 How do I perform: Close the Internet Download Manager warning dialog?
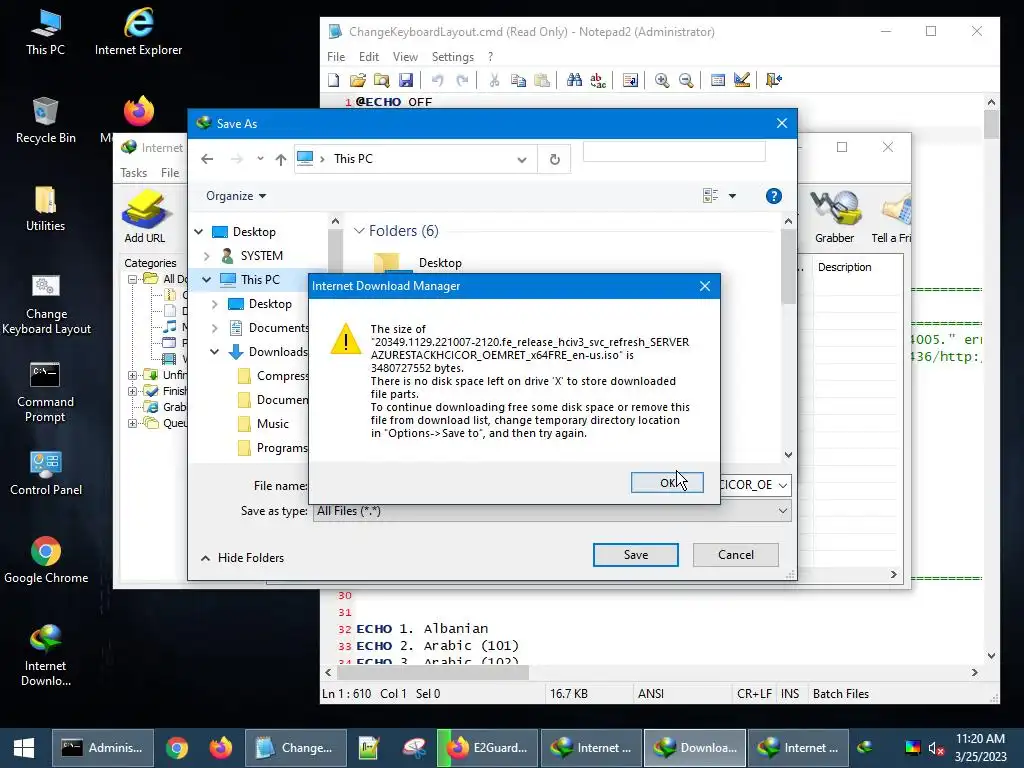(705, 286)
